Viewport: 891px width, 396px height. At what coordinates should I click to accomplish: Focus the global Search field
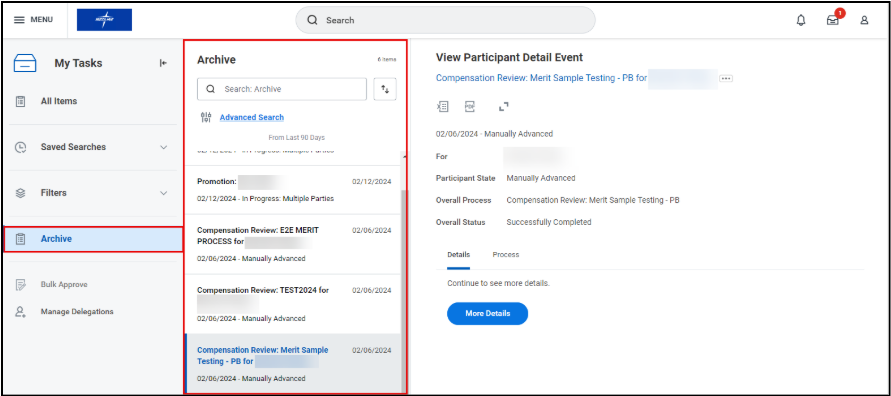[x=445, y=20]
